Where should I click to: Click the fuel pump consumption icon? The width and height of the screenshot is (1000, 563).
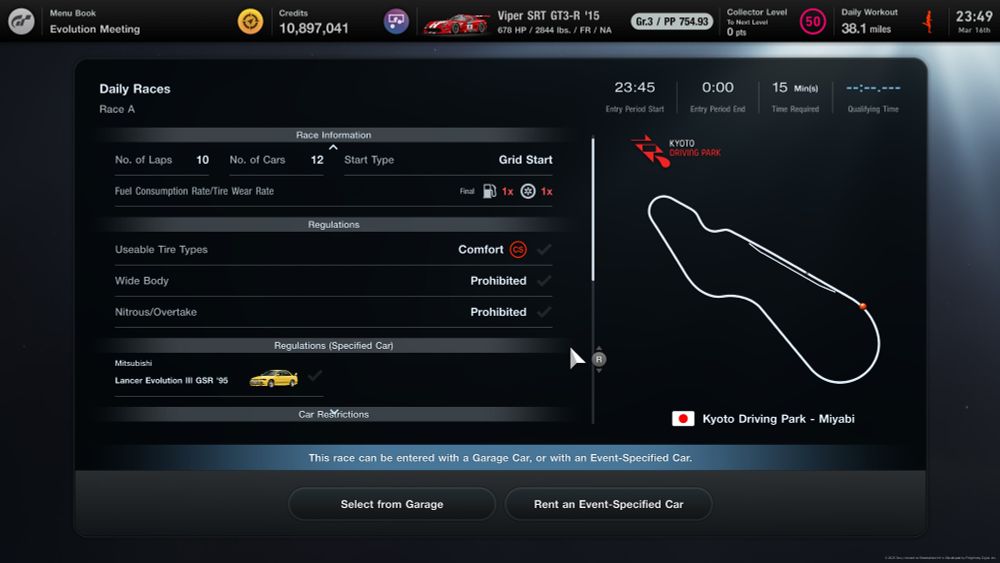489,191
